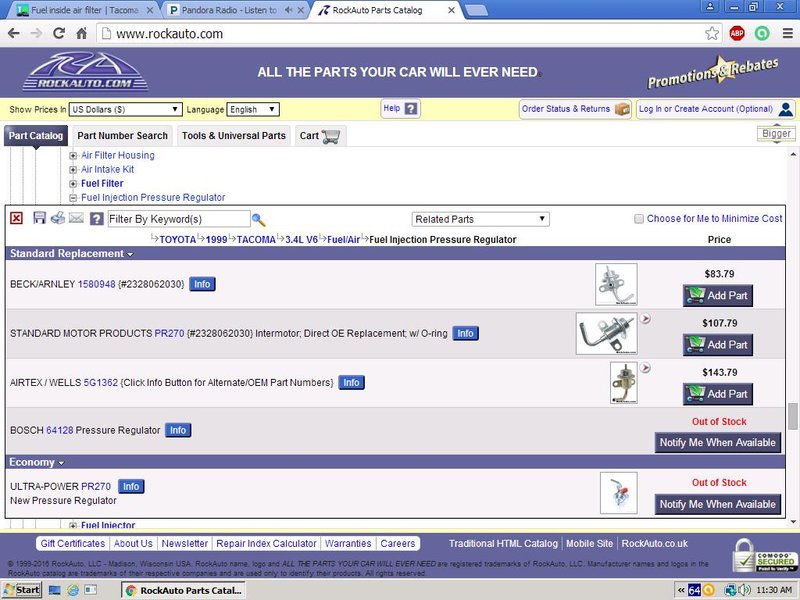Viewport: 800px width, 600px height.
Task: Reload the page with refresh icon
Action: pos(59,34)
